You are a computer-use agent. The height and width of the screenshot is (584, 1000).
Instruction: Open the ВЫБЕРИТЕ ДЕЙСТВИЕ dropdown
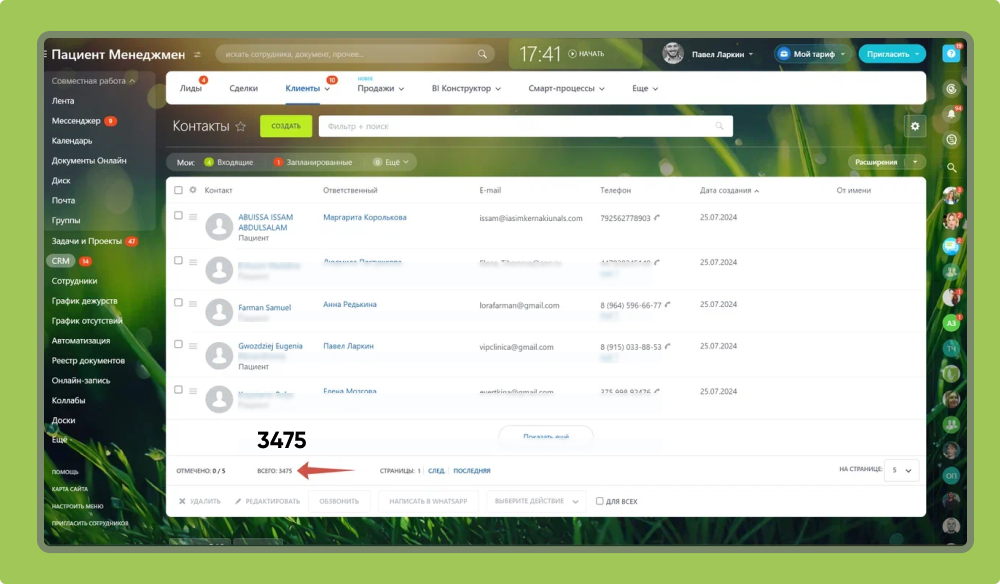coord(536,501)
